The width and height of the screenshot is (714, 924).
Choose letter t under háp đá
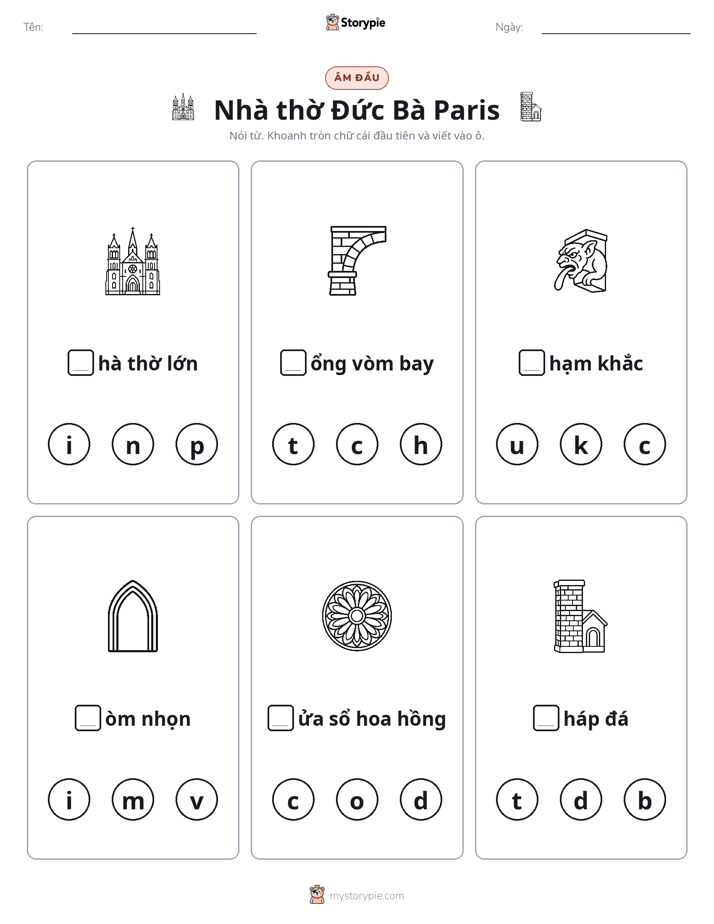[x=517, y=800]
